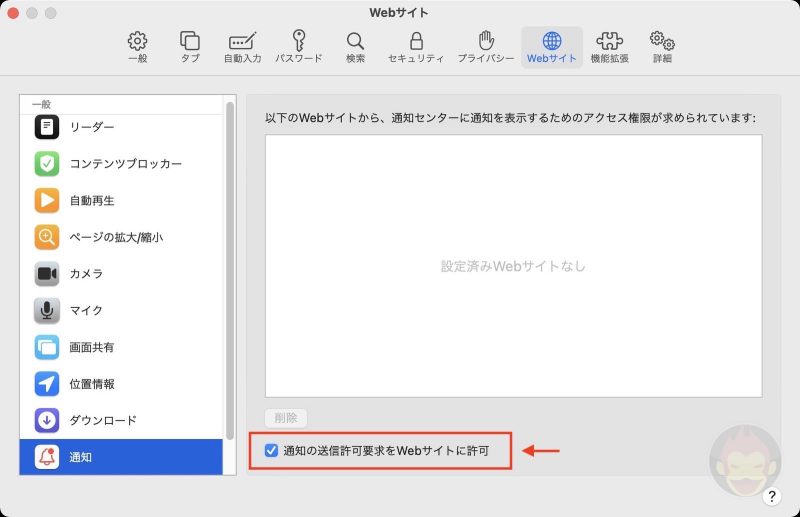Viewport: 800px width, 517px height.
Task: Select the コンテンツブロッカー text label
Action: 126,163
